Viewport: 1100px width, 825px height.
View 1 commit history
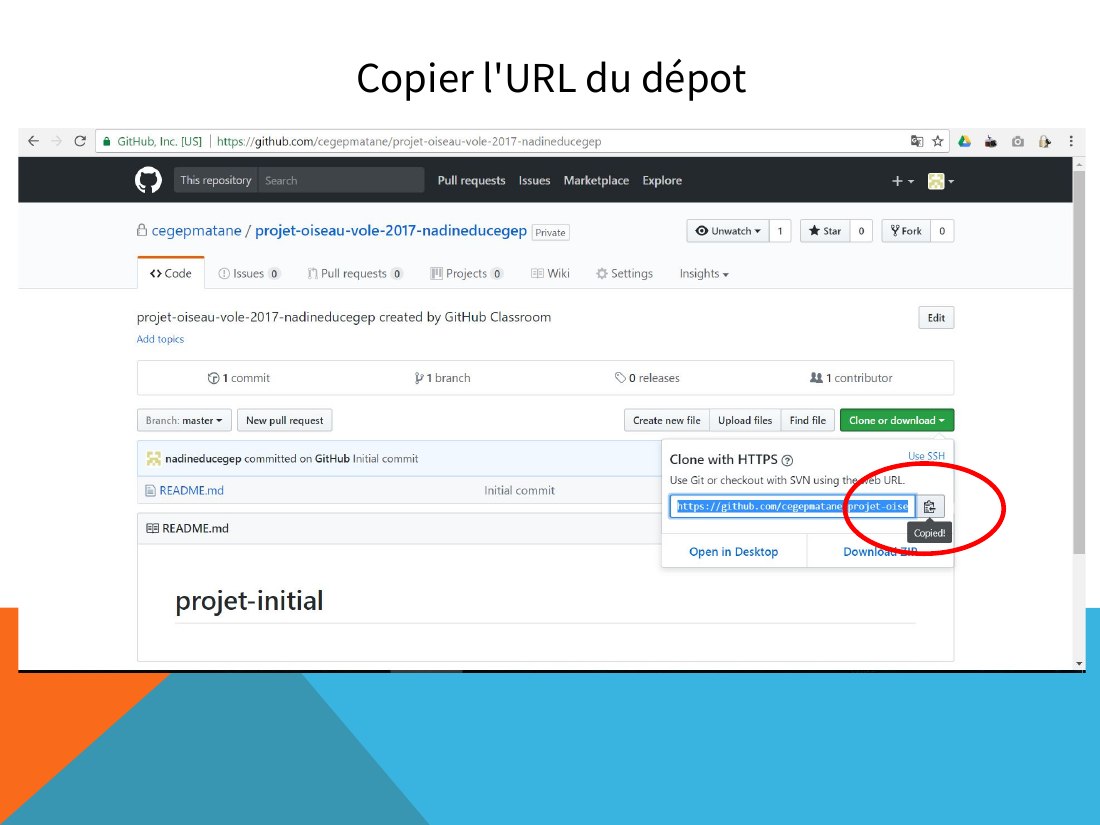point(239,378)
